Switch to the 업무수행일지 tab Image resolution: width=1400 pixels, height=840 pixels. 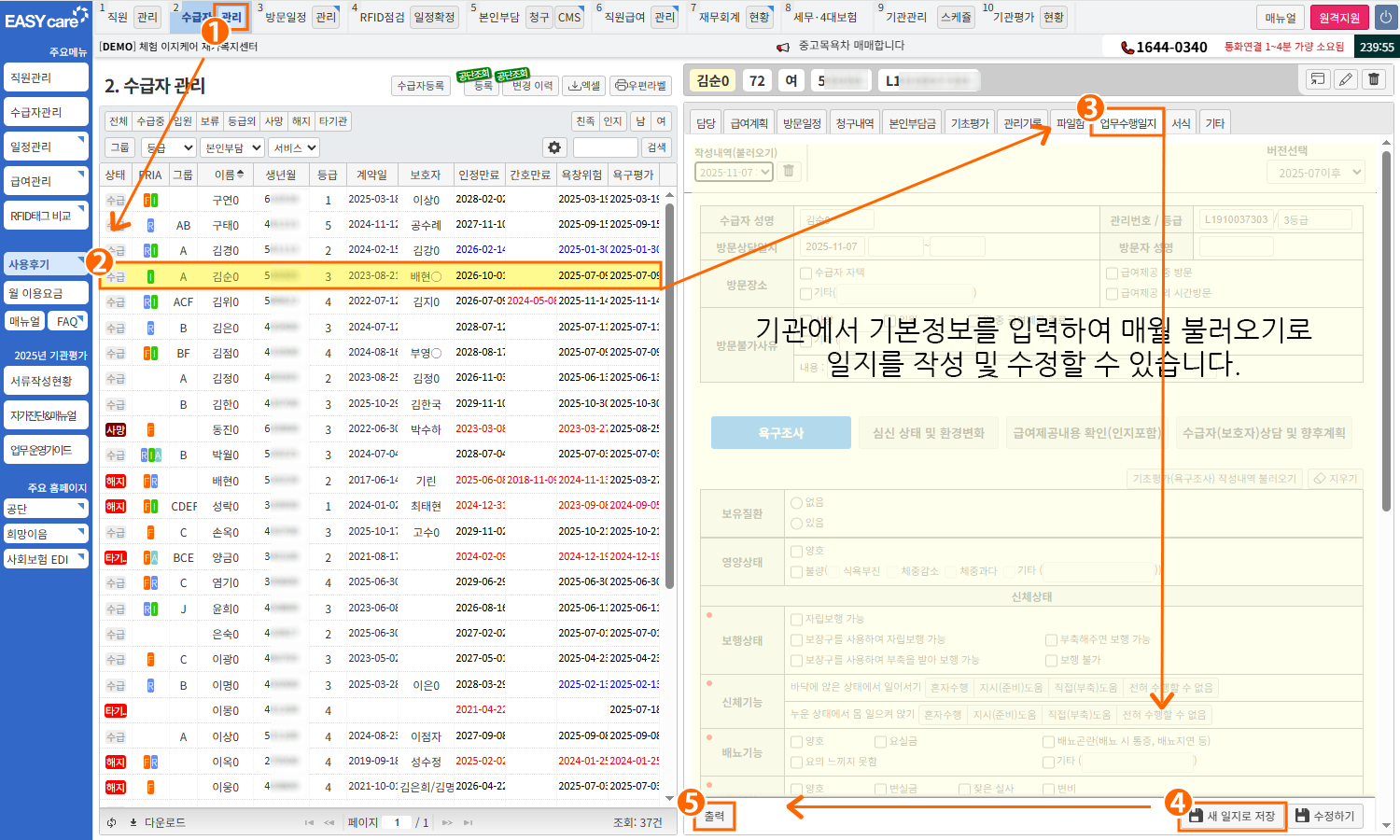(1127, 123)
